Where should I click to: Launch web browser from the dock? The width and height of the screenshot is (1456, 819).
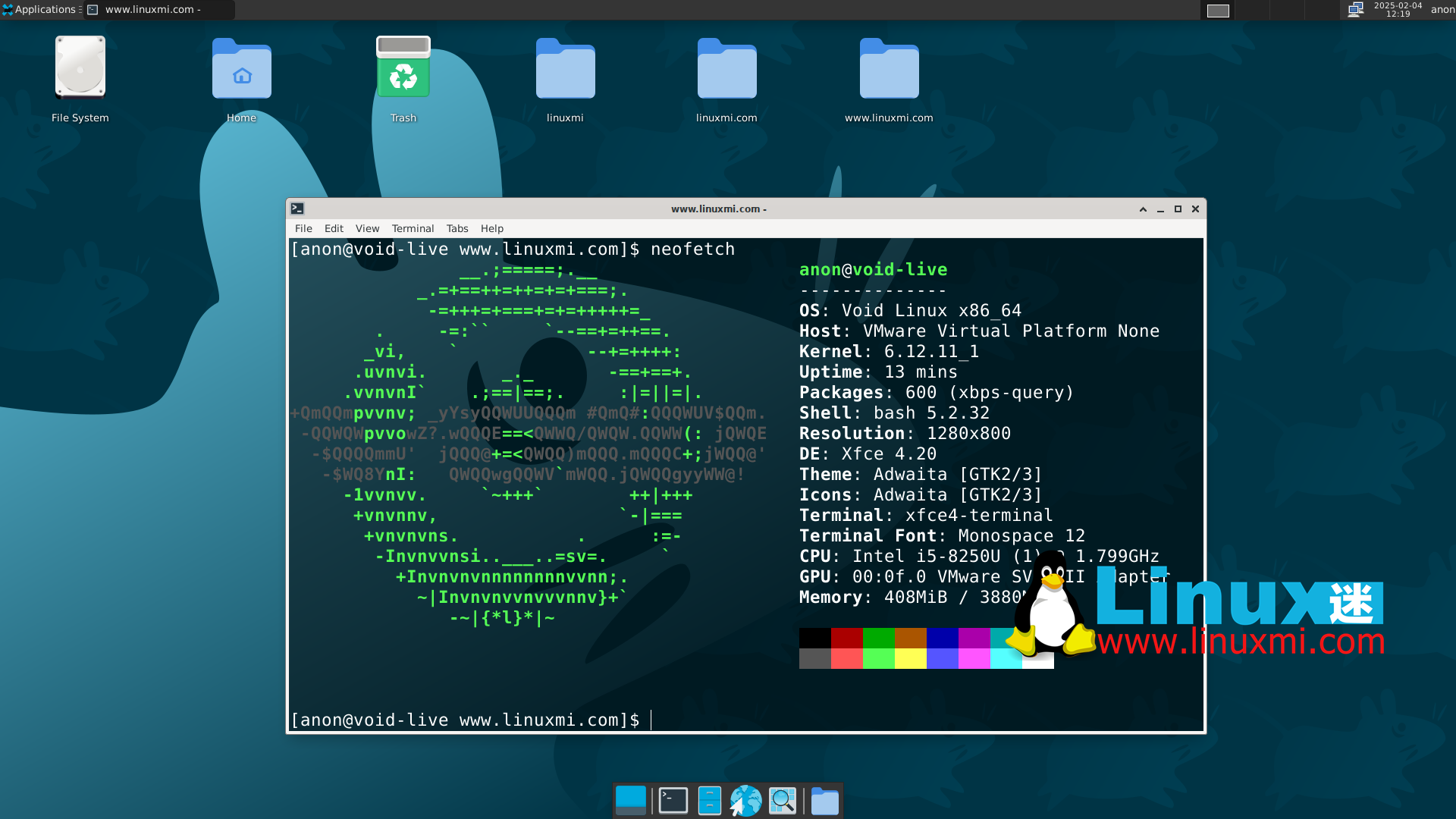pyautogui.click(x=745, y=801)
